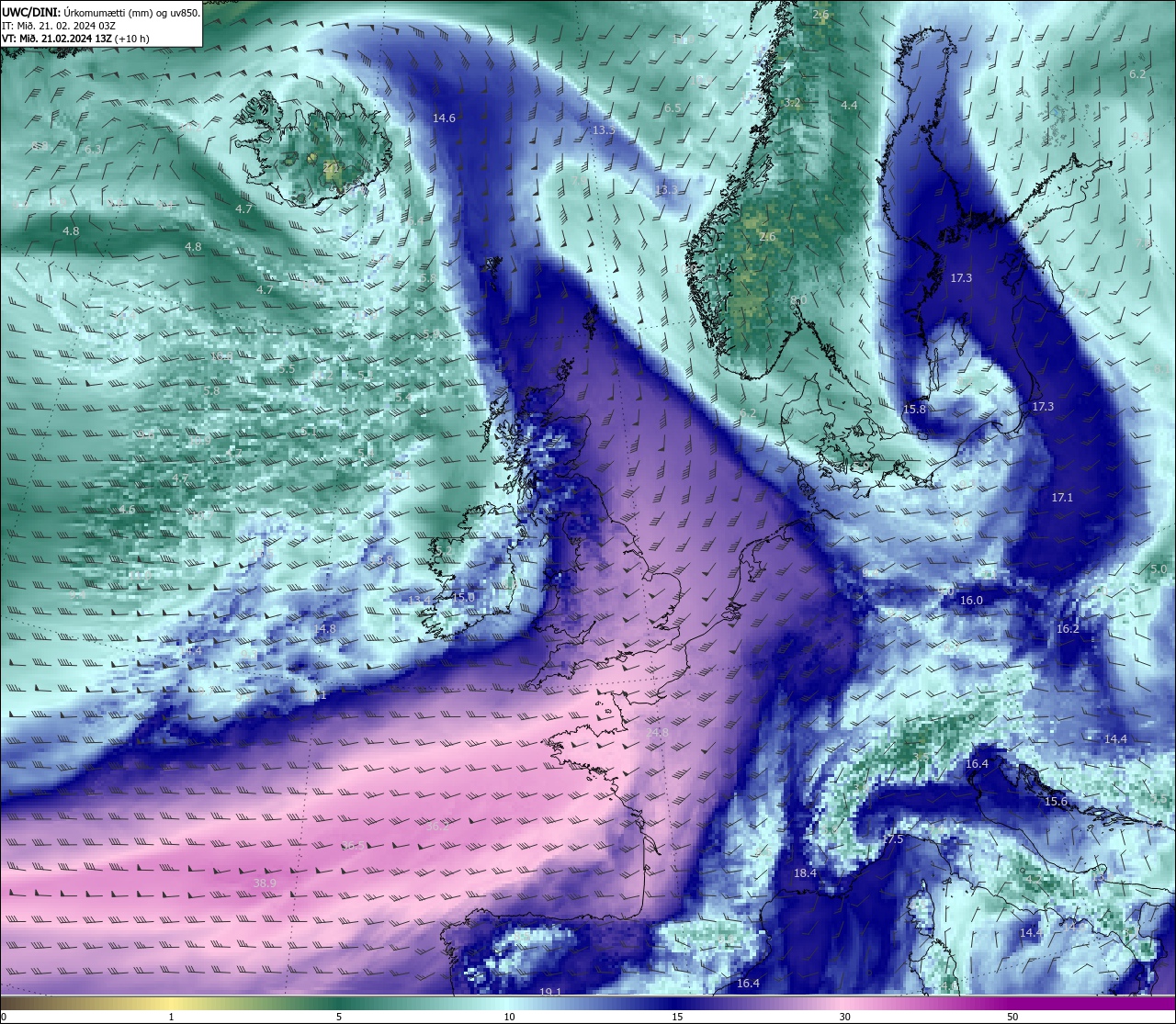Click the 18.4 value label
The height and width of the screenshot is (1024, 1176).
805,873
